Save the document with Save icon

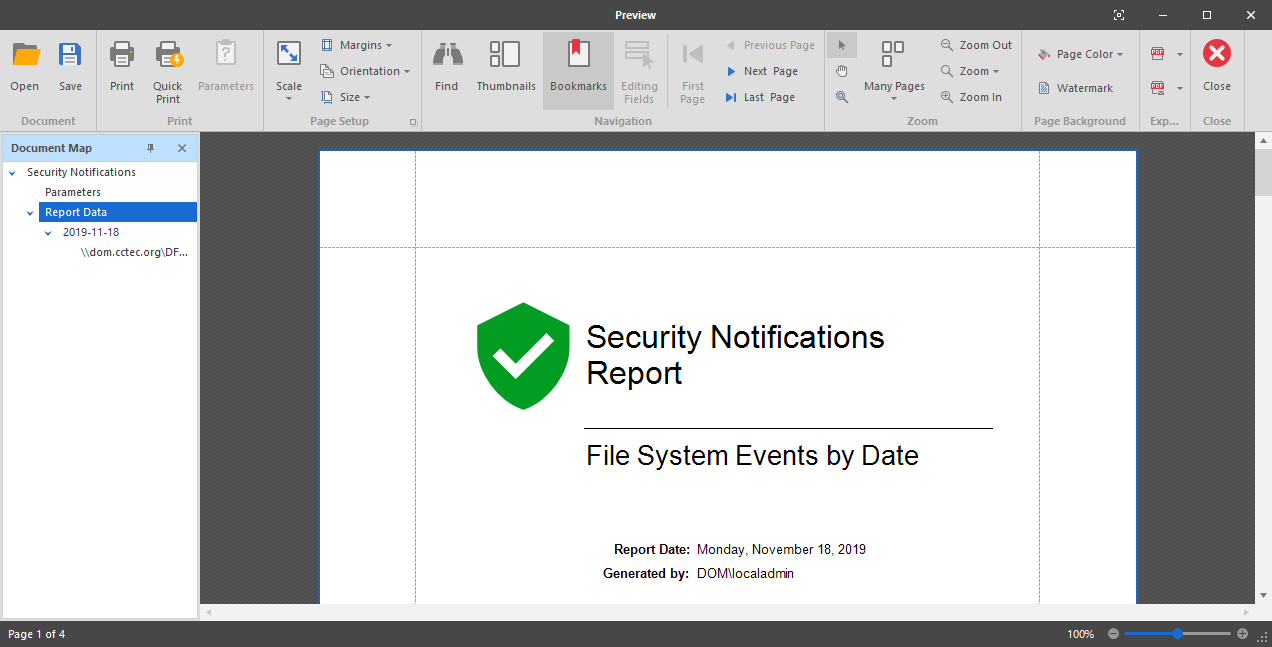click(x=70, y=56)
